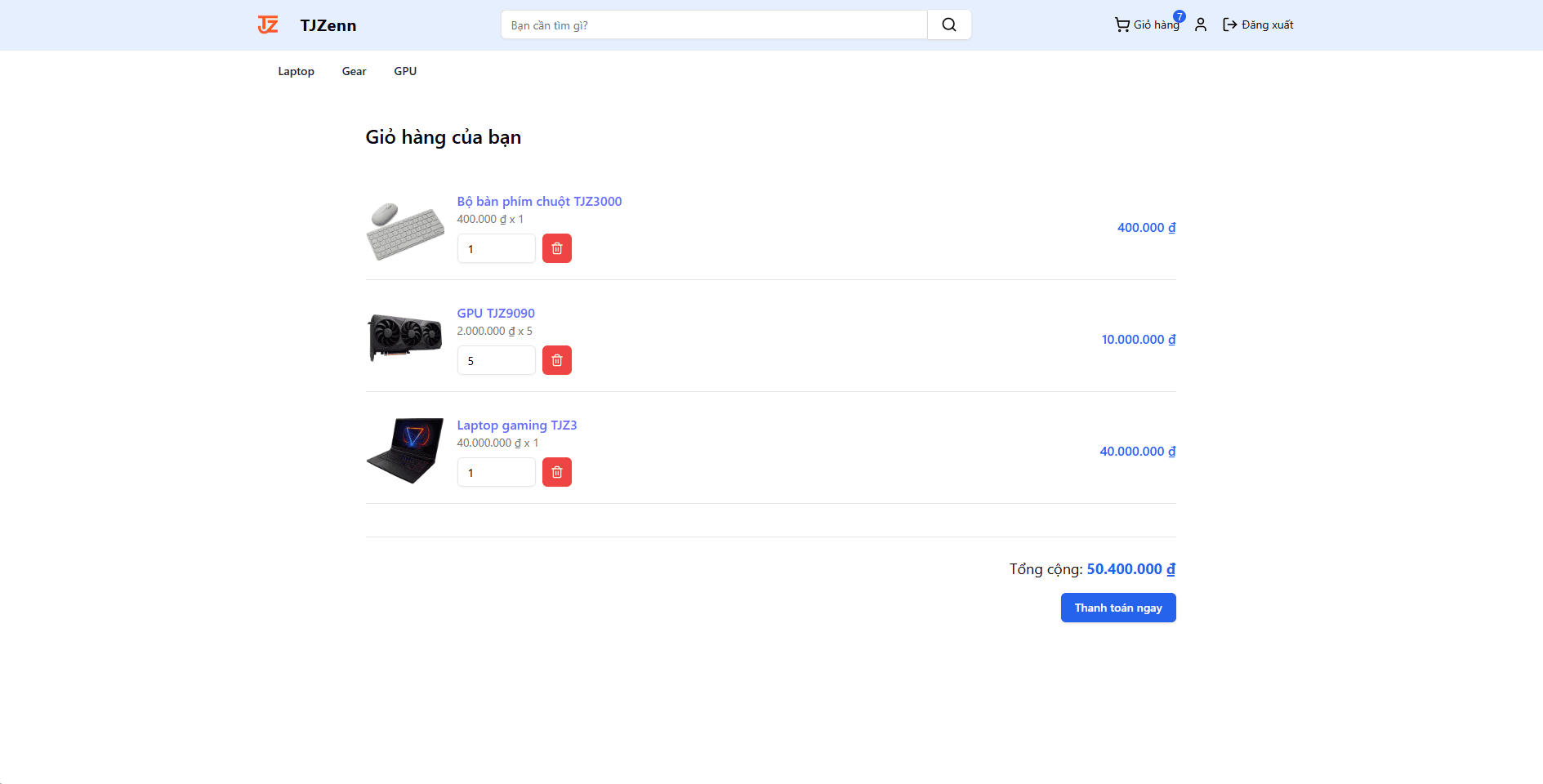Open the Gear category menu
Viewport: 1543px width, 784px height.
pos(354,71)
